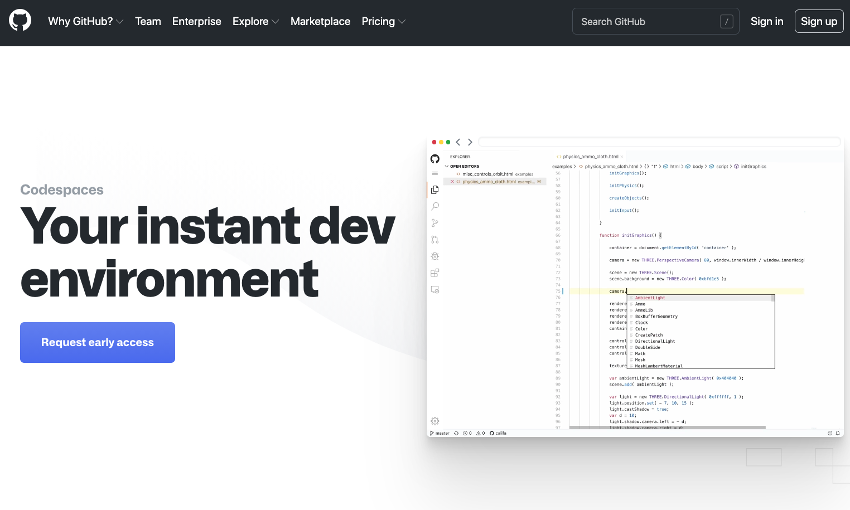Click the Request early access button
The width and height of the screenshot is (850, 510).
[x=98, y=343]
